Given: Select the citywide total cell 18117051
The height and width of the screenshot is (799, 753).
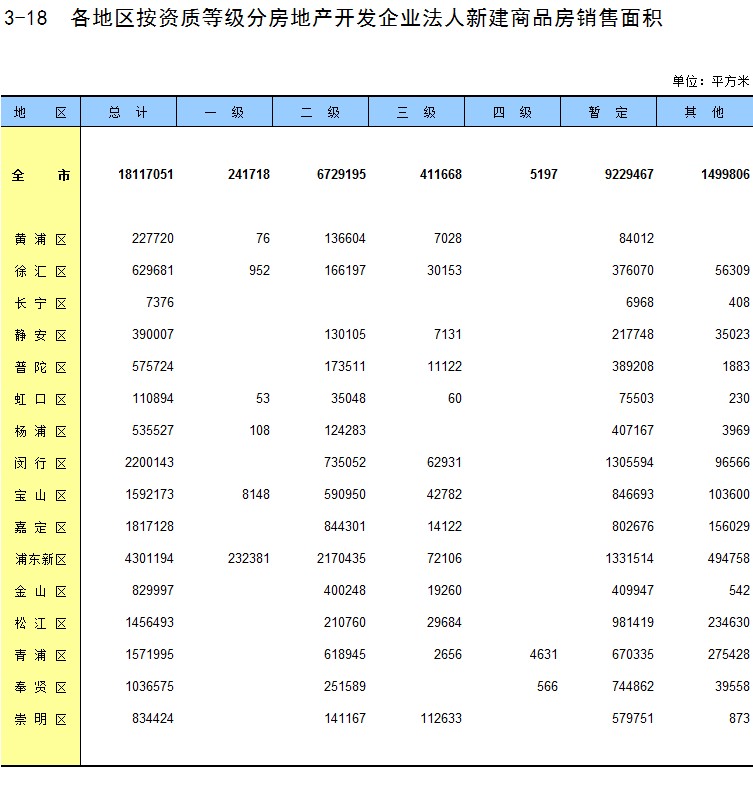Looking at the screenshot, I should tap(145, 175).
